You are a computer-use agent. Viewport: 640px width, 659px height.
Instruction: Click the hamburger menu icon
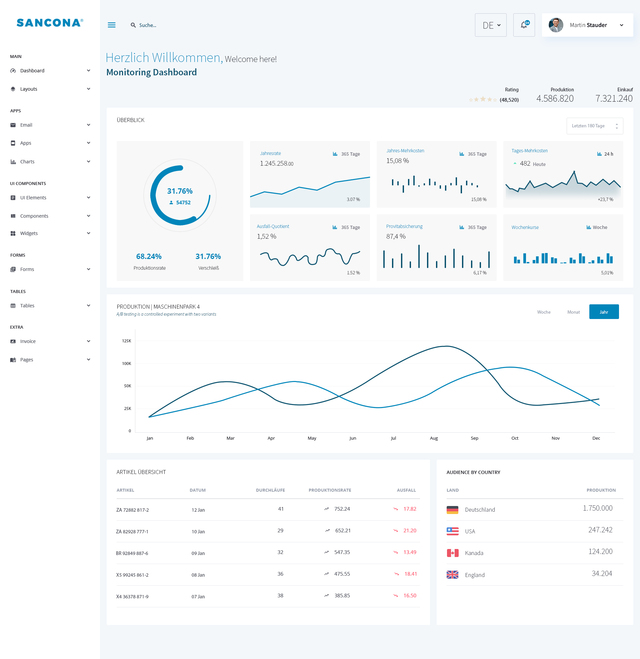111,25
